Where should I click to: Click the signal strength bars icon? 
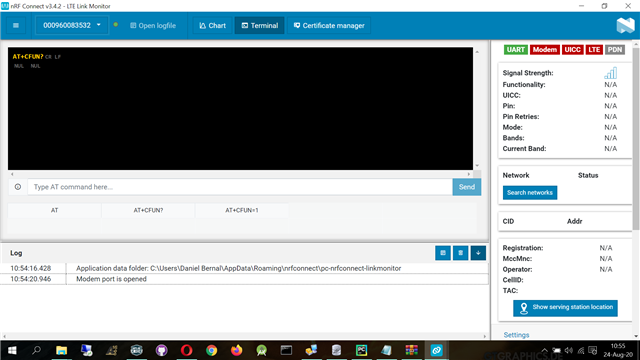(x=611, y=73)
